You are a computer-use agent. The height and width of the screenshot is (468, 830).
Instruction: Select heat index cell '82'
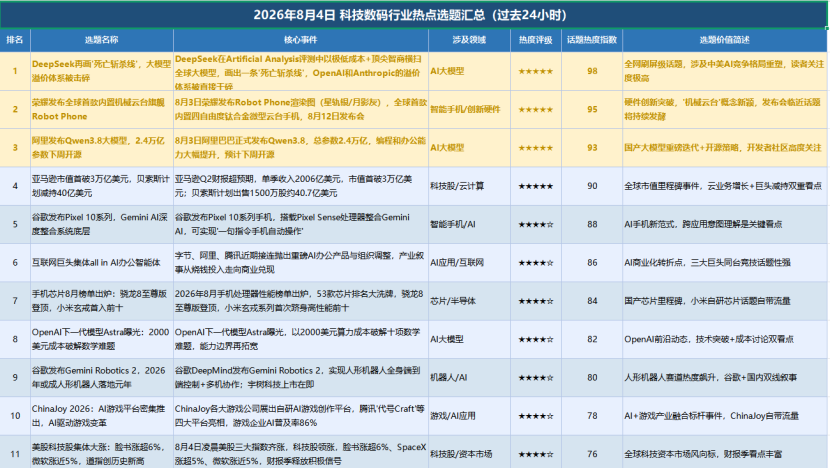coord(592,339)
